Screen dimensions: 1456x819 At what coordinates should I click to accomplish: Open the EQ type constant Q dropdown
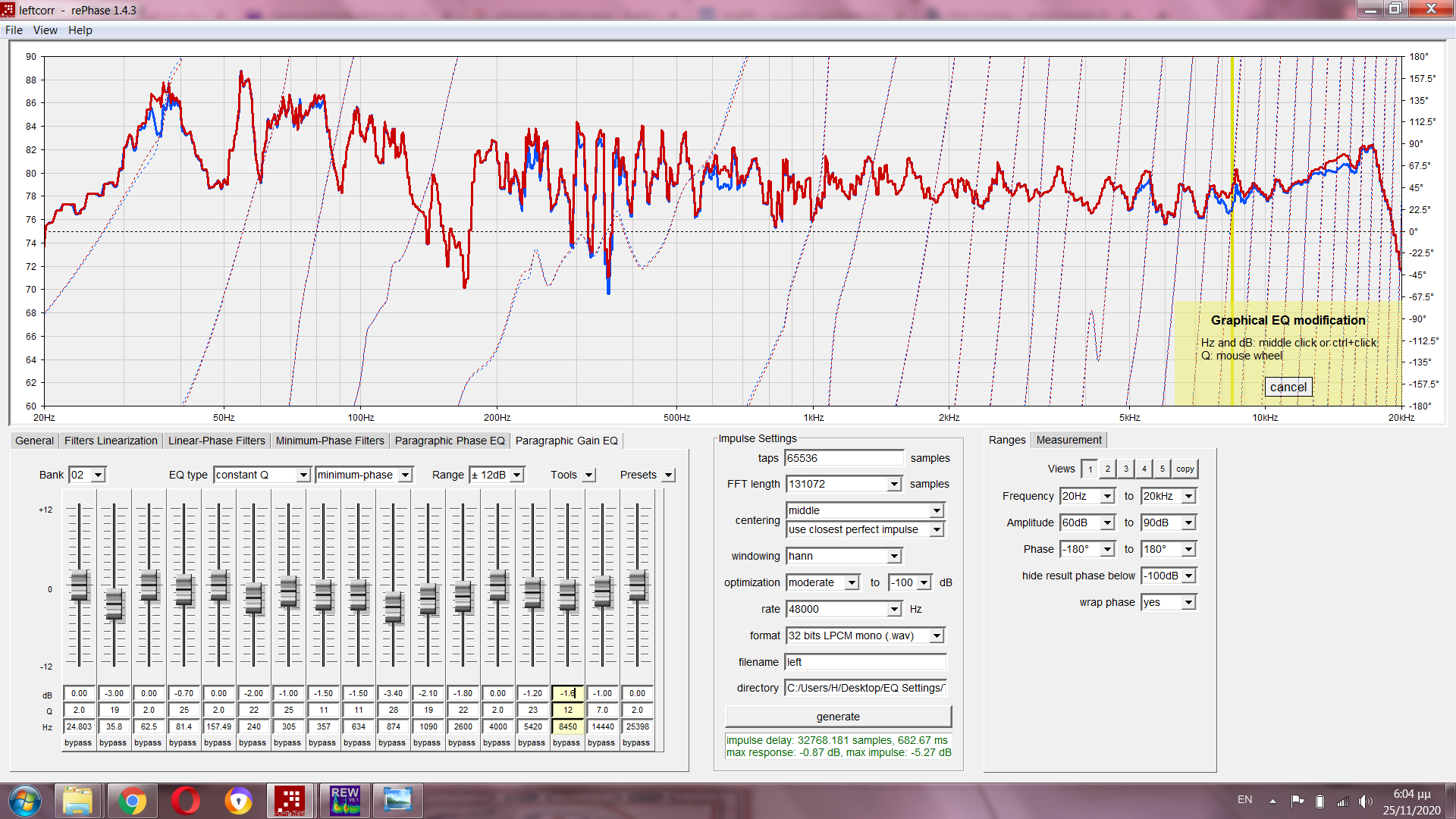[303, 475]
